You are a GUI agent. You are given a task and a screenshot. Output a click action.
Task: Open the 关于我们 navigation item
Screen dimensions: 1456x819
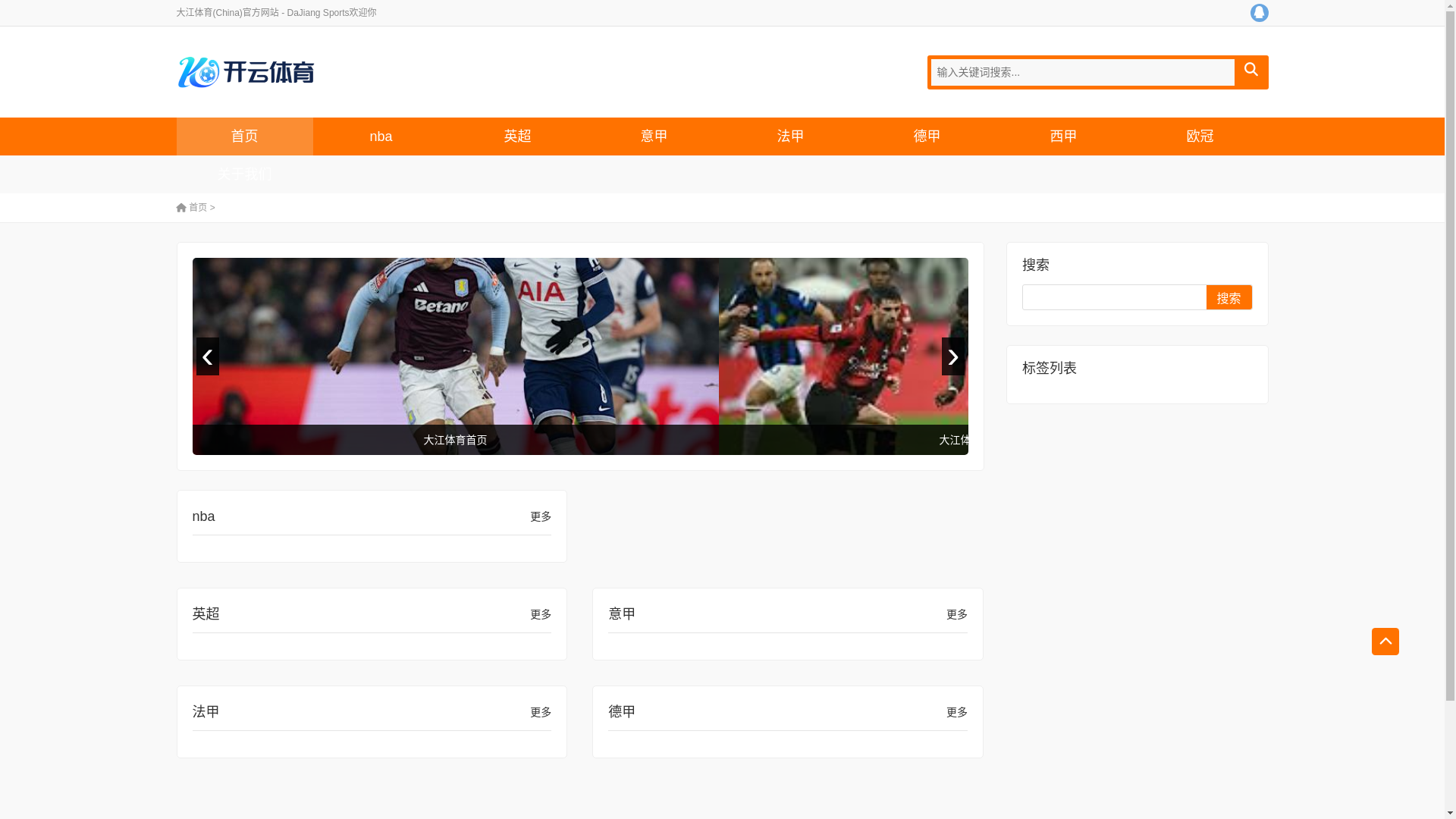coord(244,174)
